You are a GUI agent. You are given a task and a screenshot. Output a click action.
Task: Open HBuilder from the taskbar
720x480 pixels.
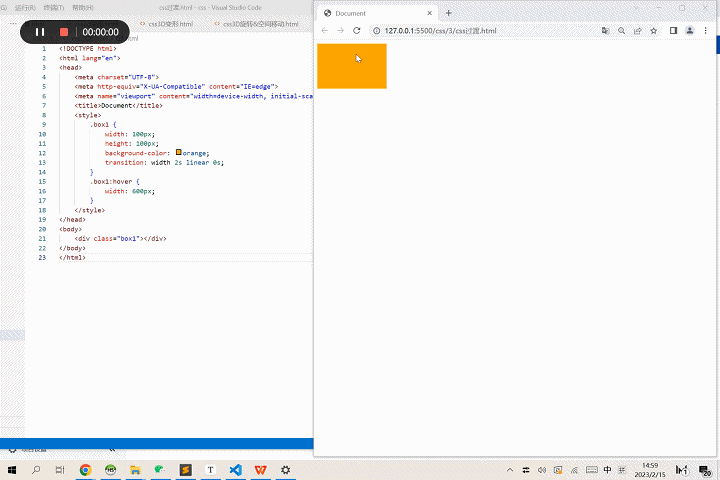pyautogui.click(x=111, y=470)
